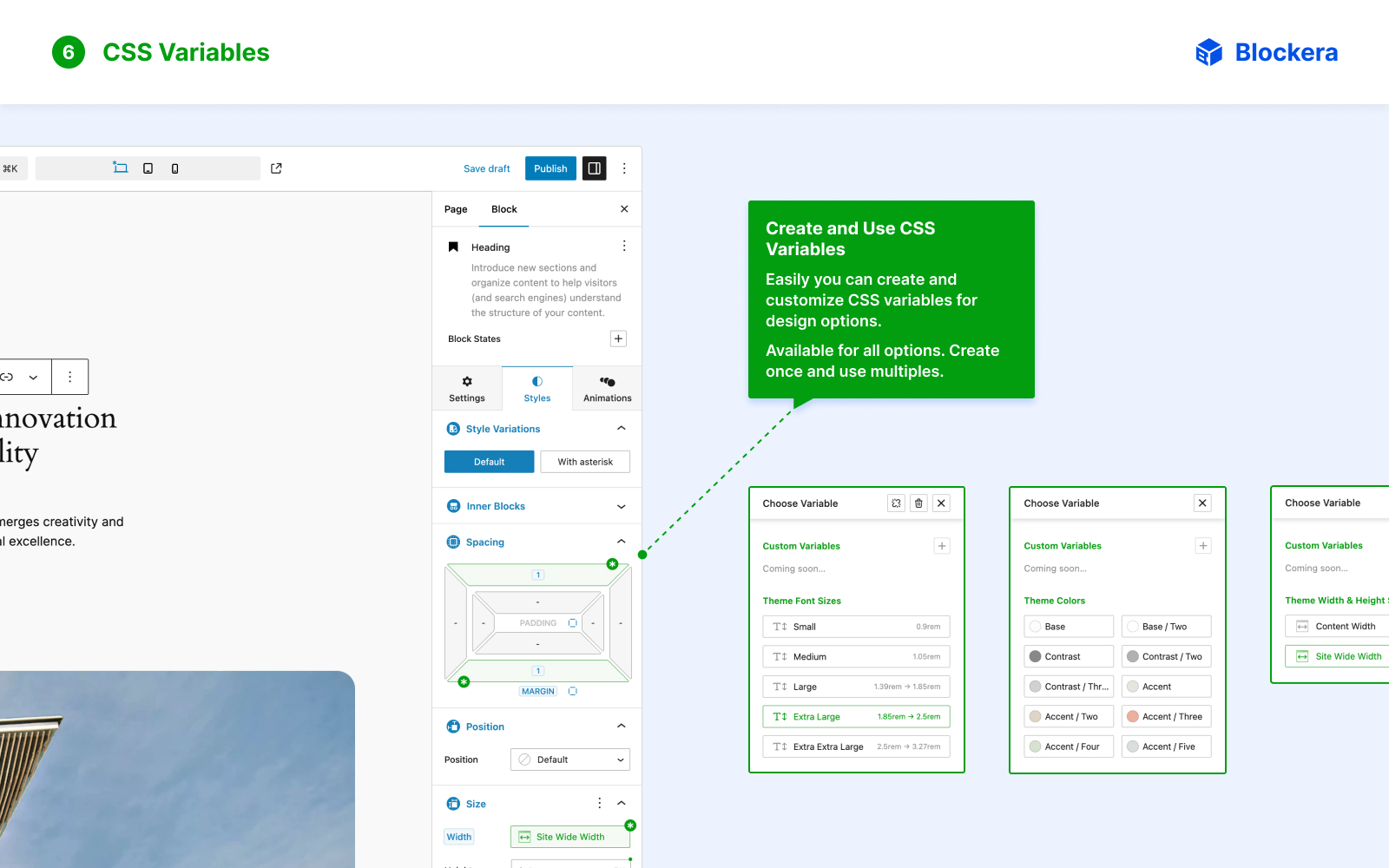Select the tablet preview device icon

coord(148,168)
